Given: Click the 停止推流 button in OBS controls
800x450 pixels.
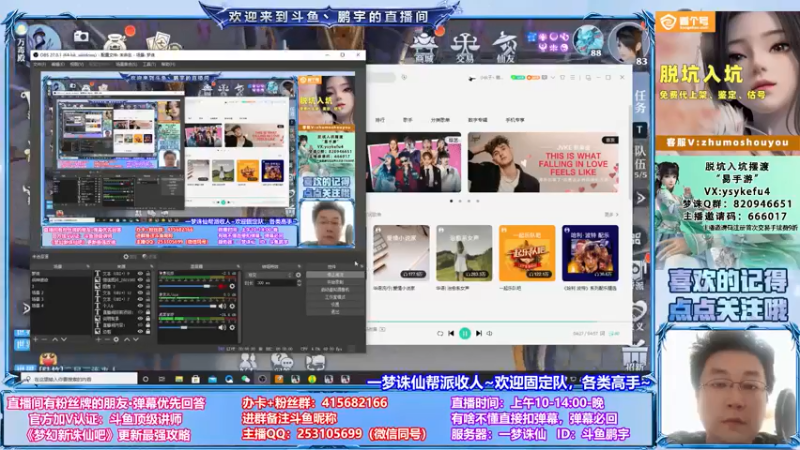Looking at the screenshot, I should coord(335,274).
